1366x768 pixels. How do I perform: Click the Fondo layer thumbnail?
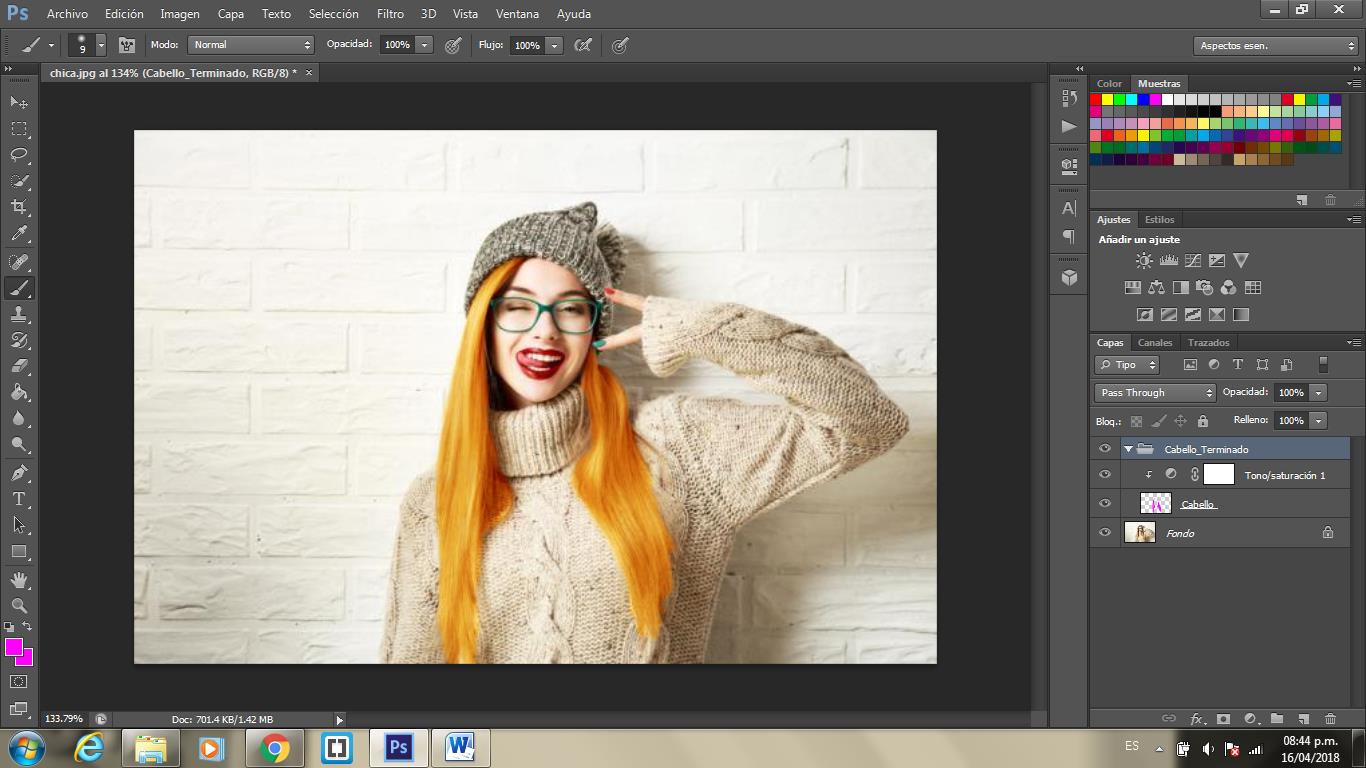pos(1140,533)
